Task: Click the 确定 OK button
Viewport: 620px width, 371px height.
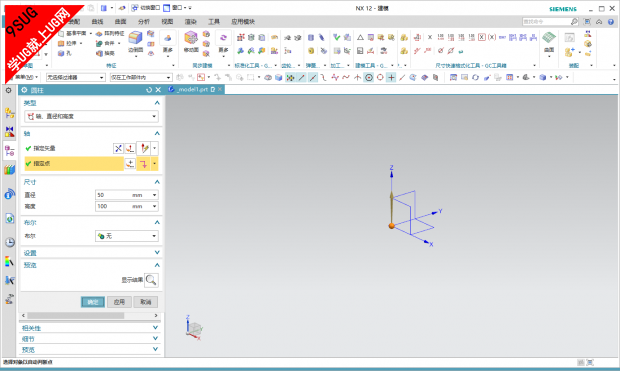Action: click(x=93, y=302)
